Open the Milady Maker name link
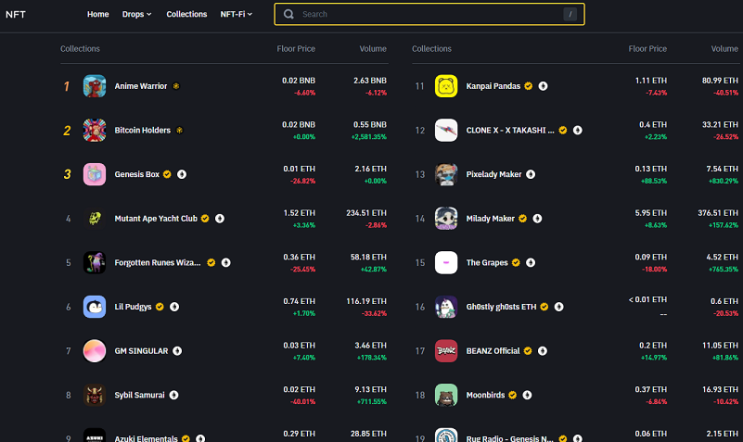743x442 pixels. coord(490,218)
